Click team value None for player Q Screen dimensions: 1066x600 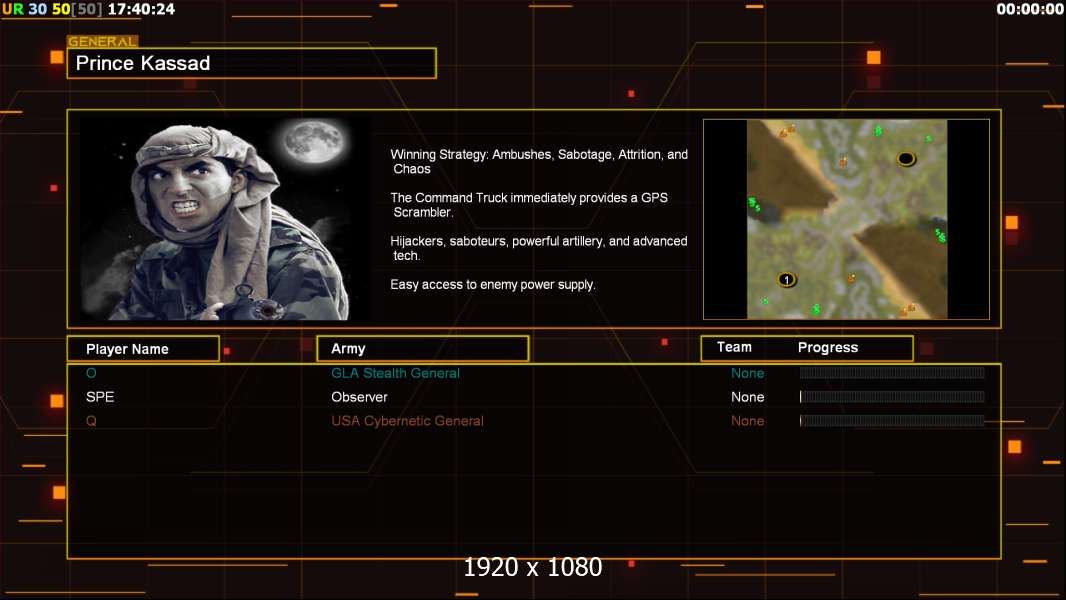[747, 421]
